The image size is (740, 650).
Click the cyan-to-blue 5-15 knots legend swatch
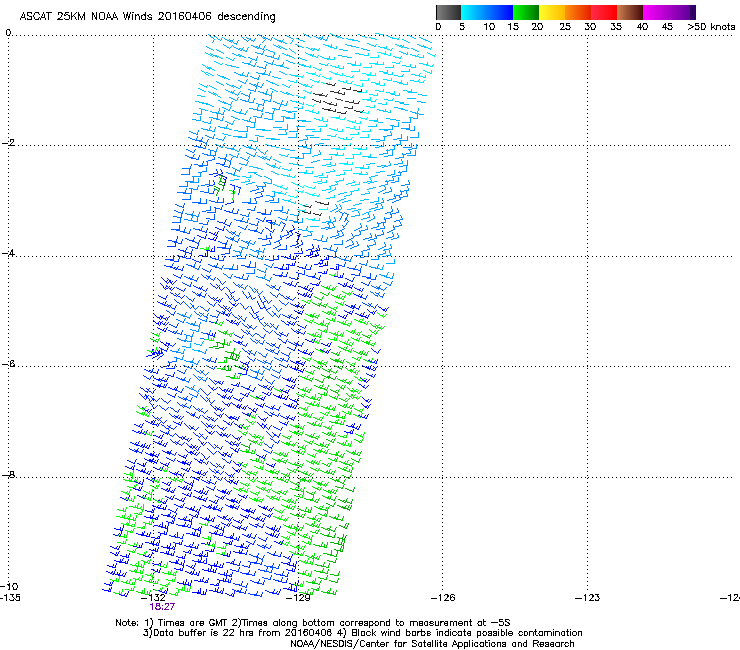487,12
